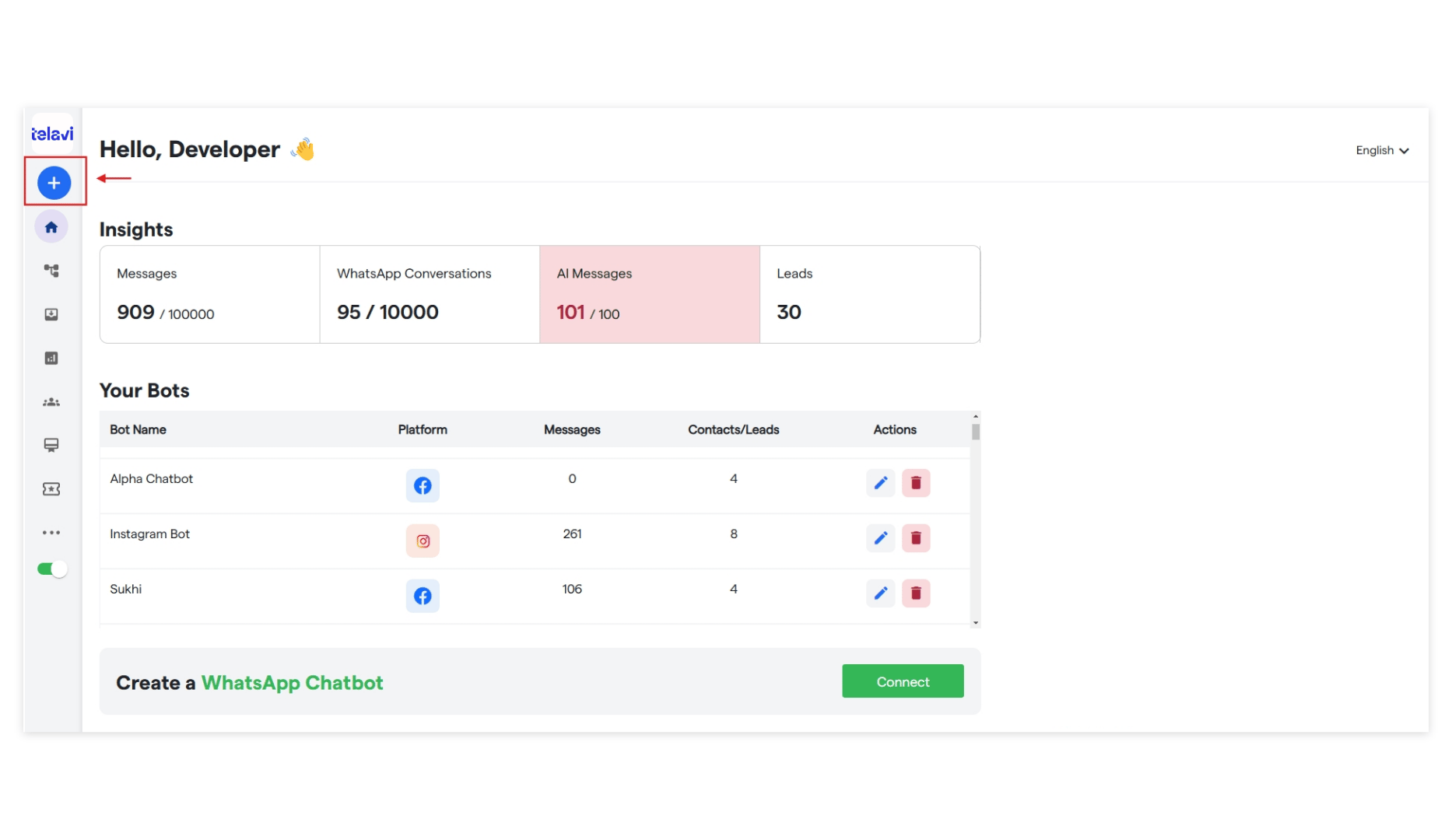Image resolution: width=1452 pixels, height=840 pixels.
Task: Open the three-dots more menu
Action: (51, 533)
